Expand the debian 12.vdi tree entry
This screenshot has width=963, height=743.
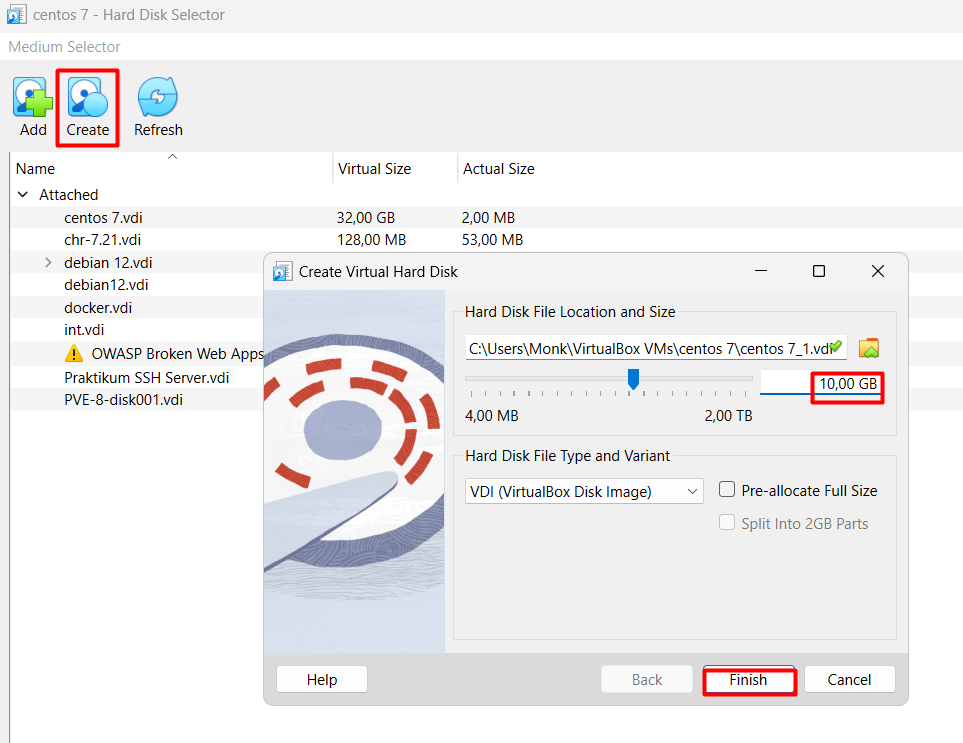point(48,263)
